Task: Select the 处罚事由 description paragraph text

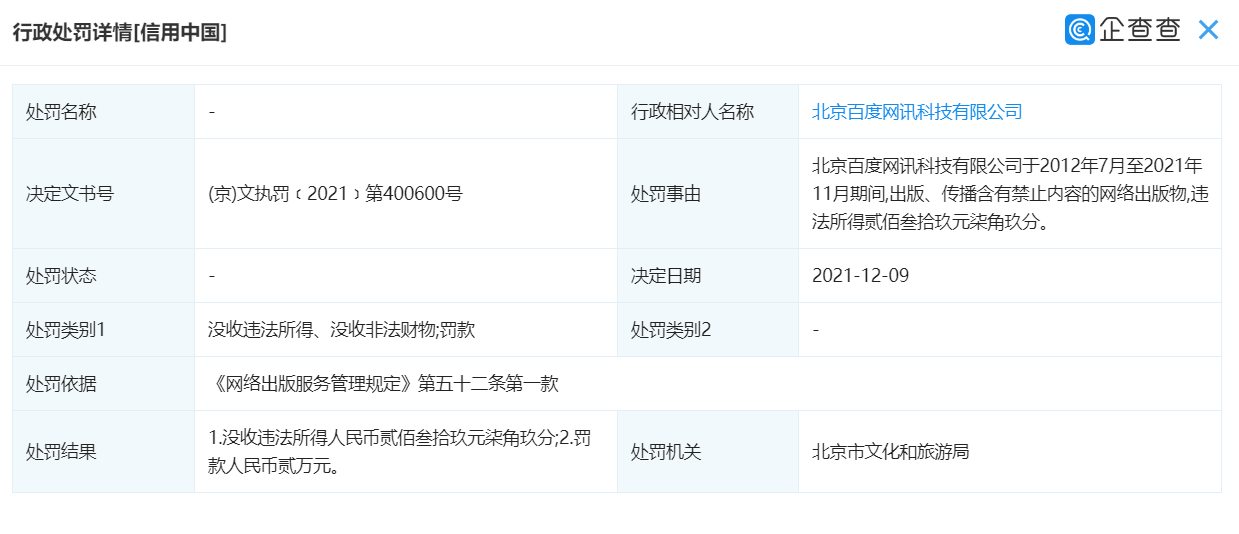Action: pyautogui.click(x=1009, y=194)
